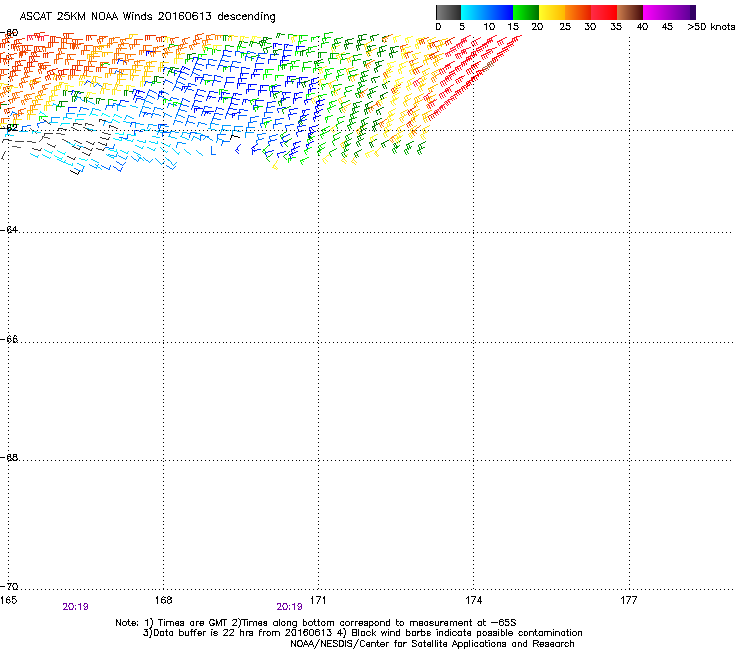The image size is (740, 650).
Task: Click the NOAA/NESDIS Center credit line
Action: coord(432,644)
